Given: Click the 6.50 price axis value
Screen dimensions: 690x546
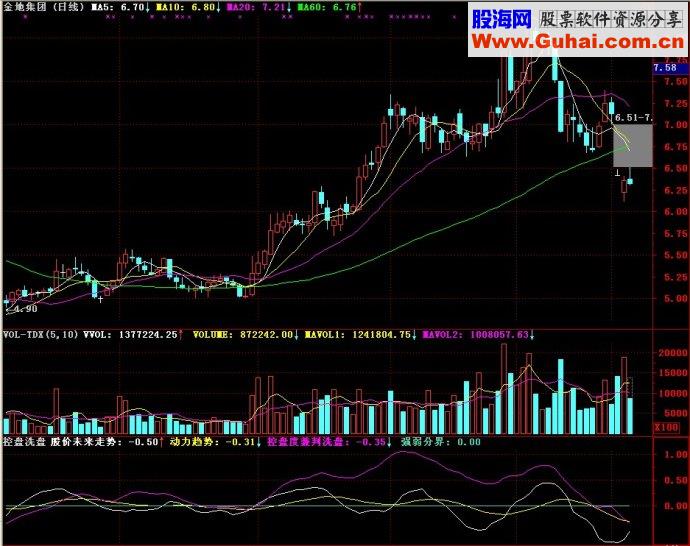Looking at the screenshot, I should (675, 169).
